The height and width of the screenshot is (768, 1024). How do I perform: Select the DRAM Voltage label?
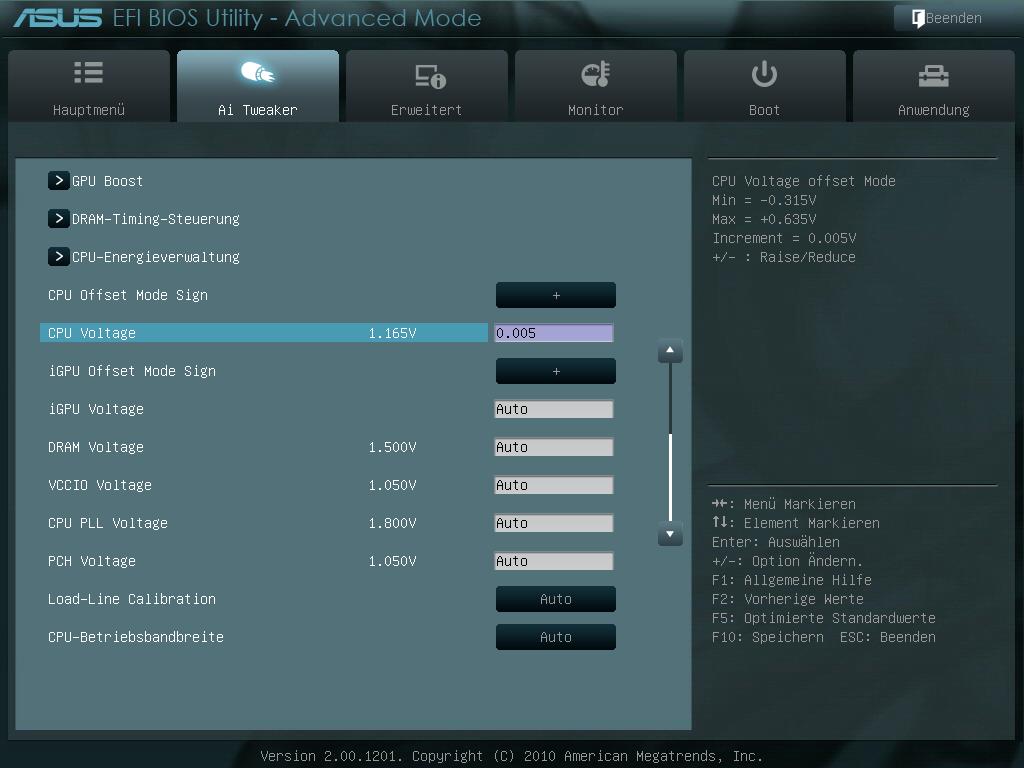coord(96,447)
